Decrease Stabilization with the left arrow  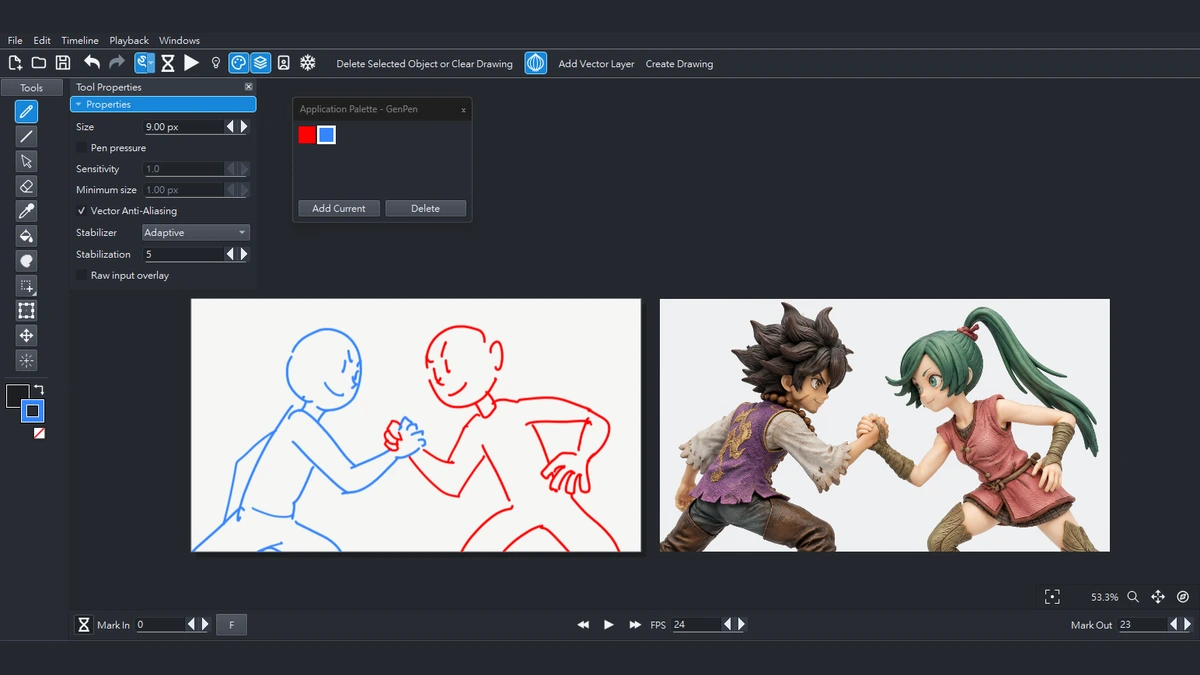pos(230,254)
